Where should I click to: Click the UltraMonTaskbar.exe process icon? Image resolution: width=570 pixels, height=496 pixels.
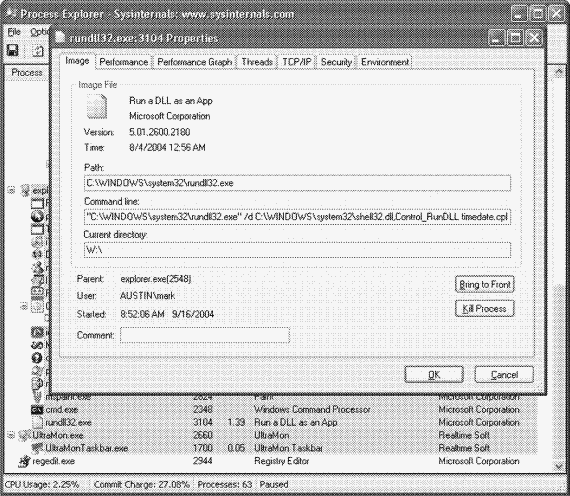(x=37, y=448)
